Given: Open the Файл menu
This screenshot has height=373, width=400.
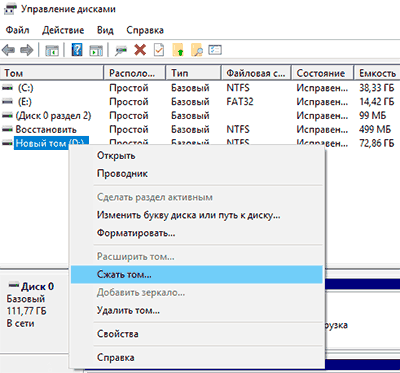Looking at the screenshot, I should tap(17, 30).
